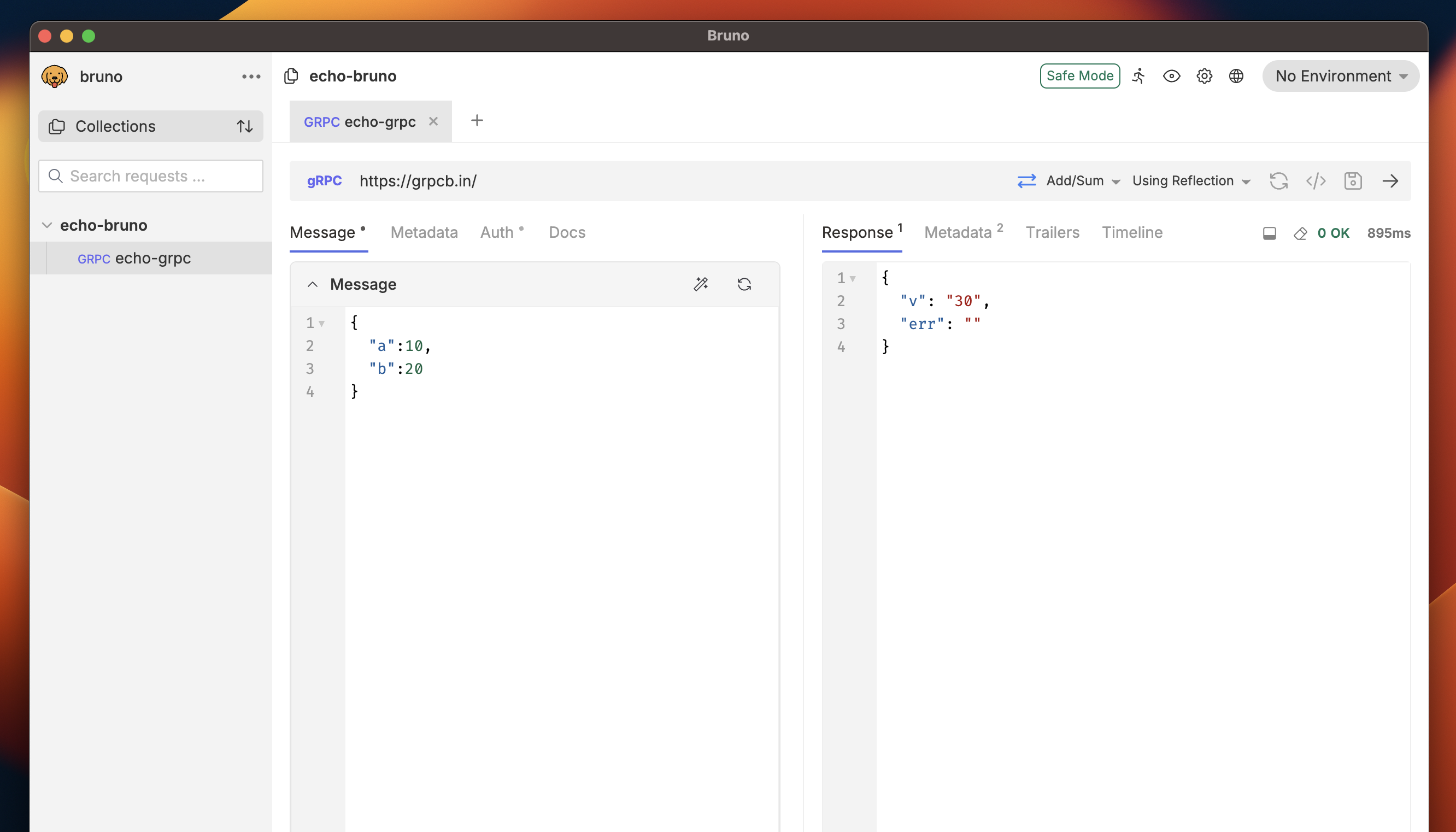Image resolution: width=1456 pixels, height=832 pixels.
Task: Open the Add/Sum method dropdown
Action: tap(1082, 181)
